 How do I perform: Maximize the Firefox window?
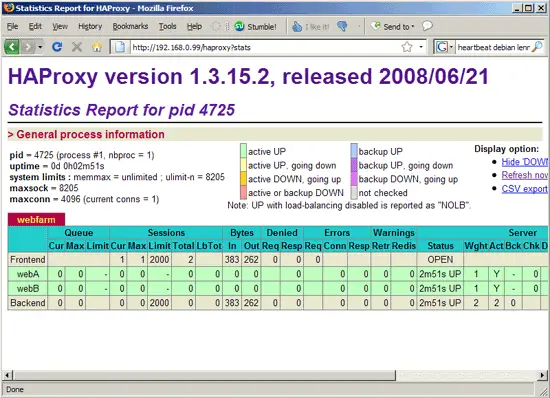pyautogui.click(x=528, y=8)
